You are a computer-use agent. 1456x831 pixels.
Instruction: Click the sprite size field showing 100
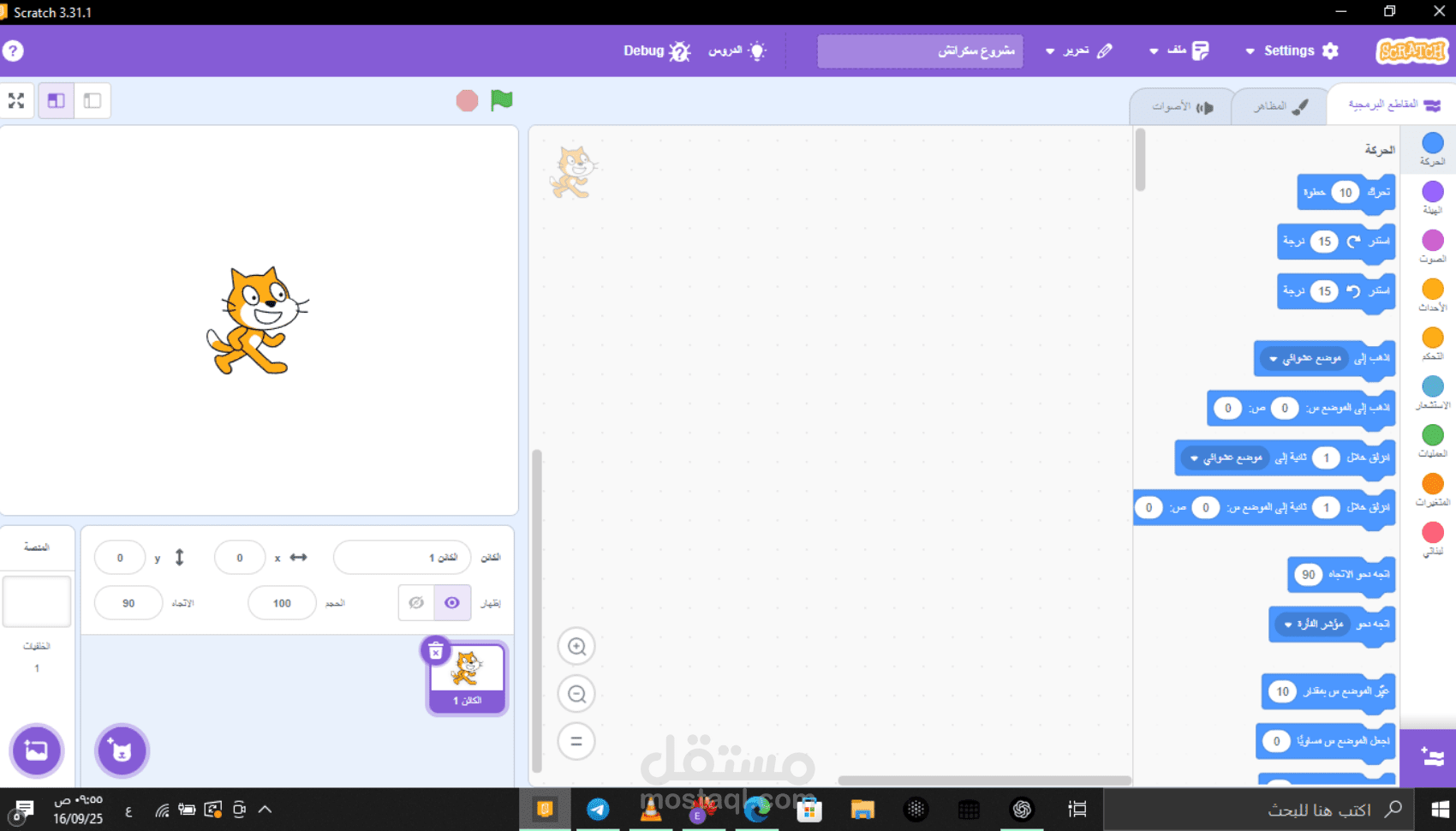[x=282, y=603]
